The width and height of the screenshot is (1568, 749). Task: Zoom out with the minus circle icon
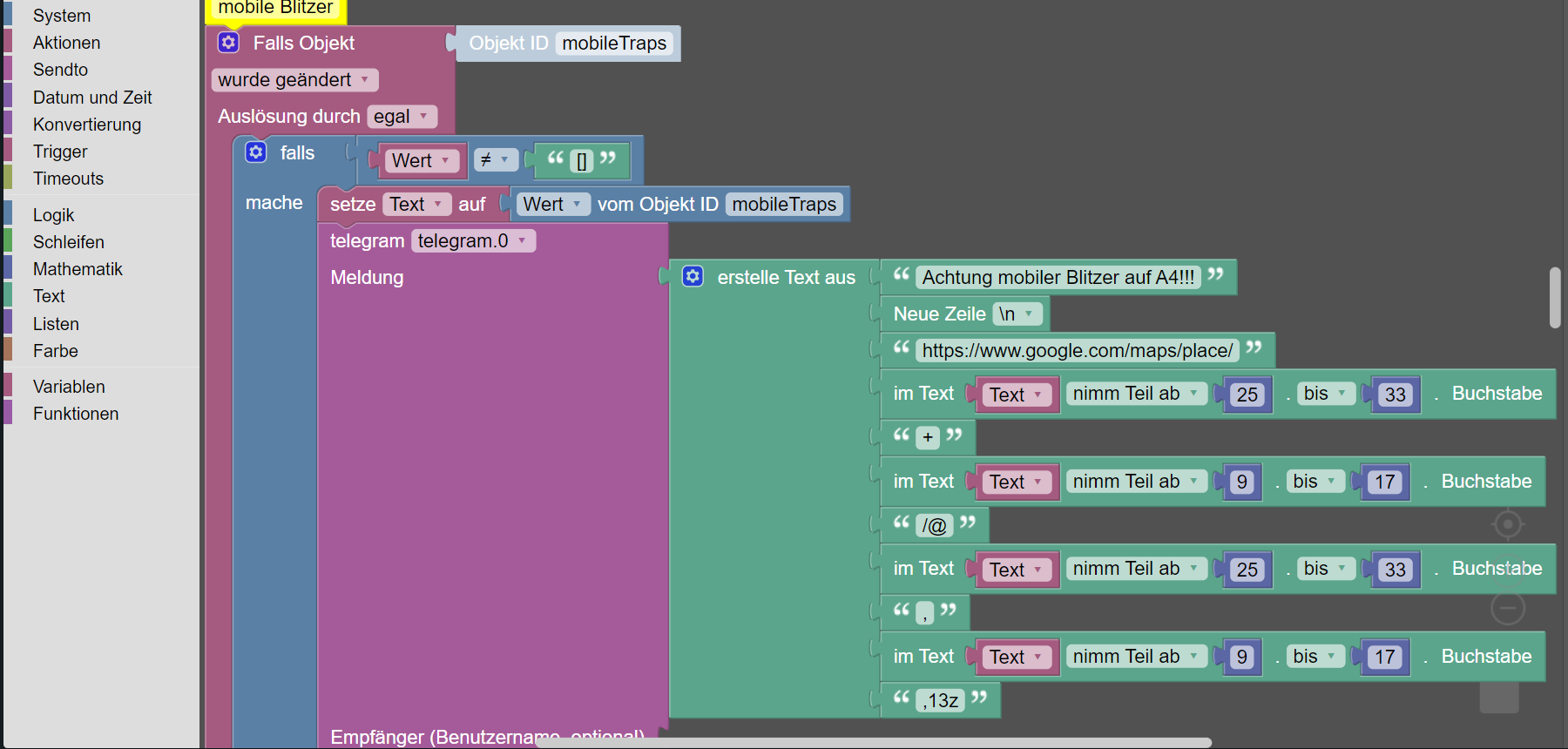click(x=1508, y=608)
